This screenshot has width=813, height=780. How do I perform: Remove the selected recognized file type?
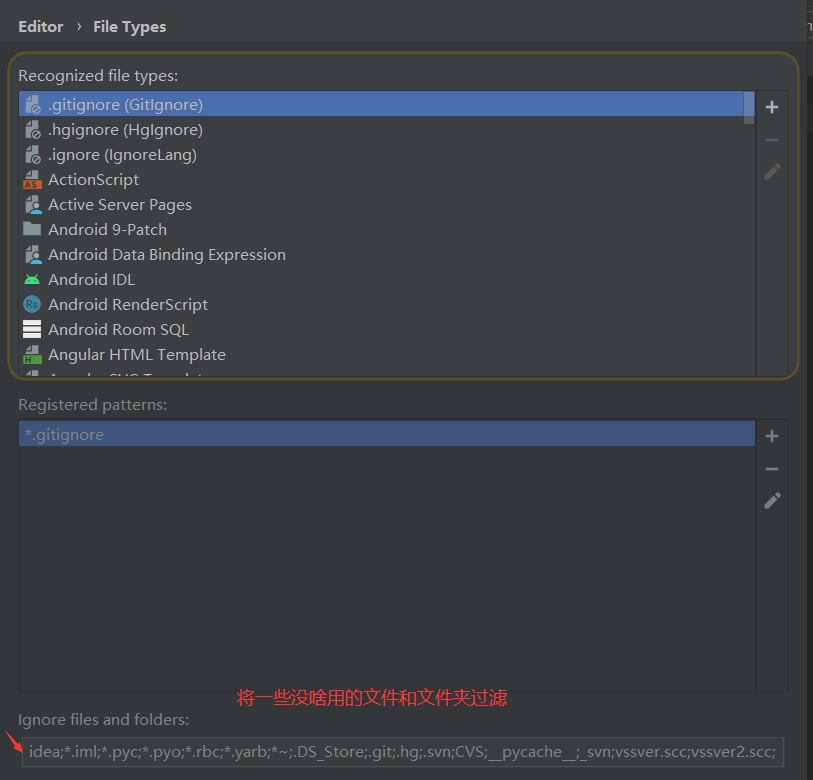coord(772,140)
